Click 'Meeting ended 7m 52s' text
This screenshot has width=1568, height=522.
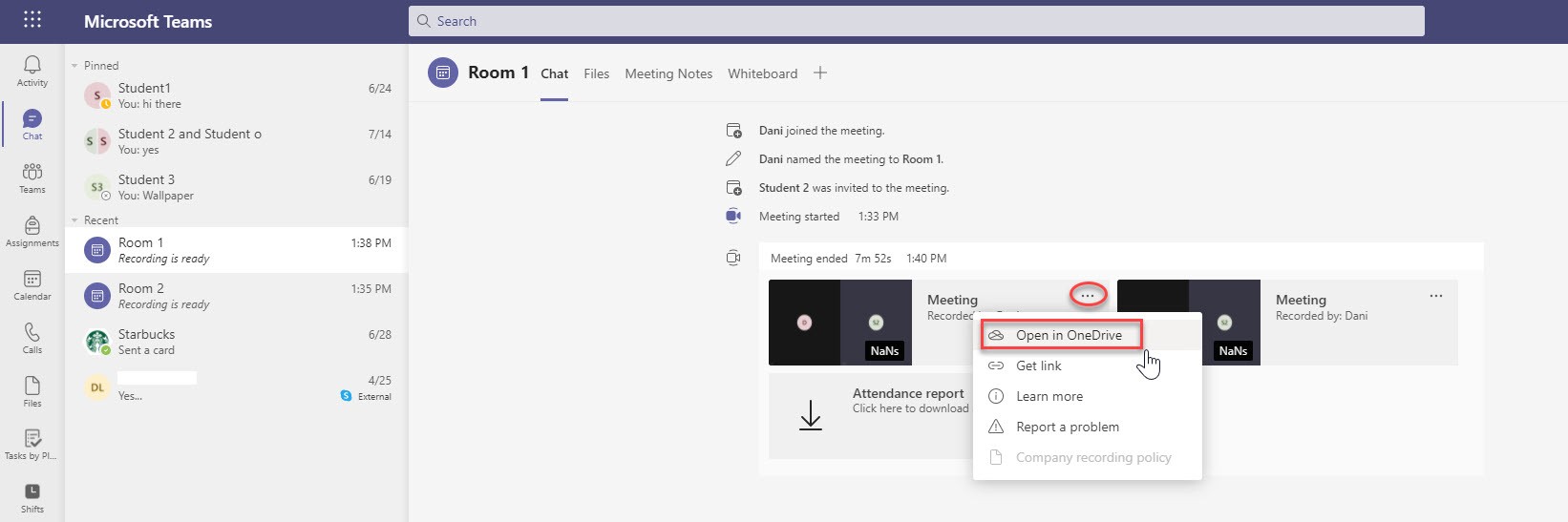(831, 259)
